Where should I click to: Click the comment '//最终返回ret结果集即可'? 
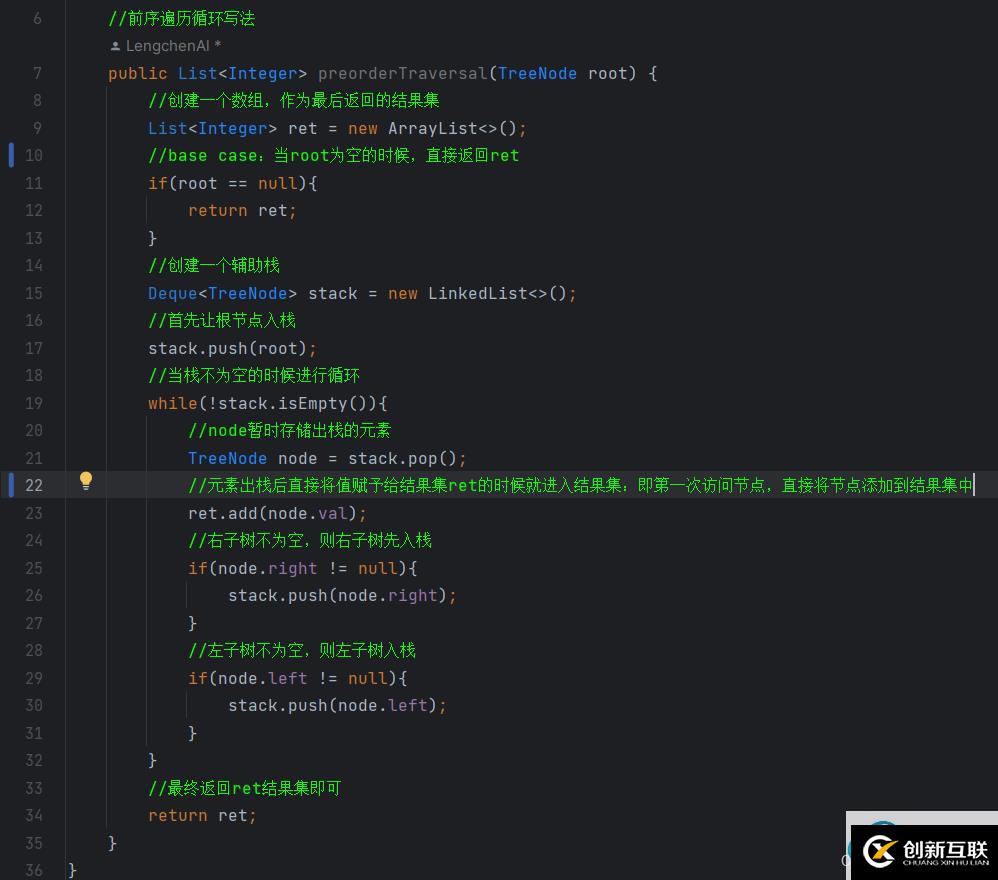point(244,788)
